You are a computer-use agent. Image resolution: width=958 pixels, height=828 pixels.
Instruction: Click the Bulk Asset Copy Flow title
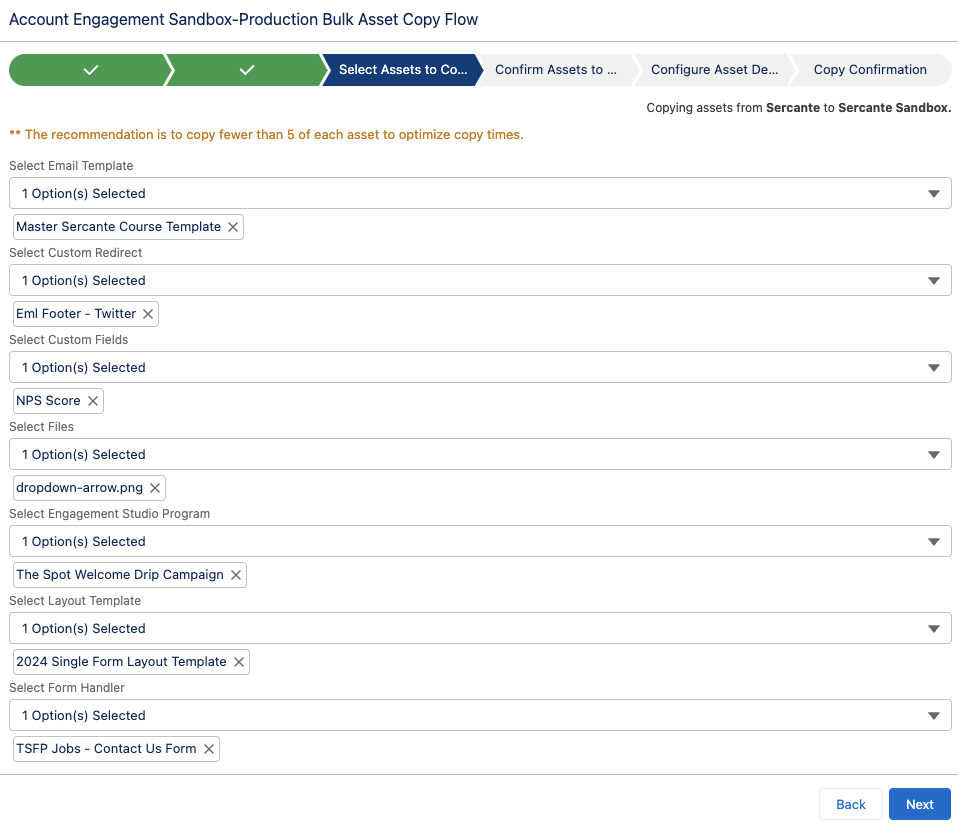[x=243, y=20]
